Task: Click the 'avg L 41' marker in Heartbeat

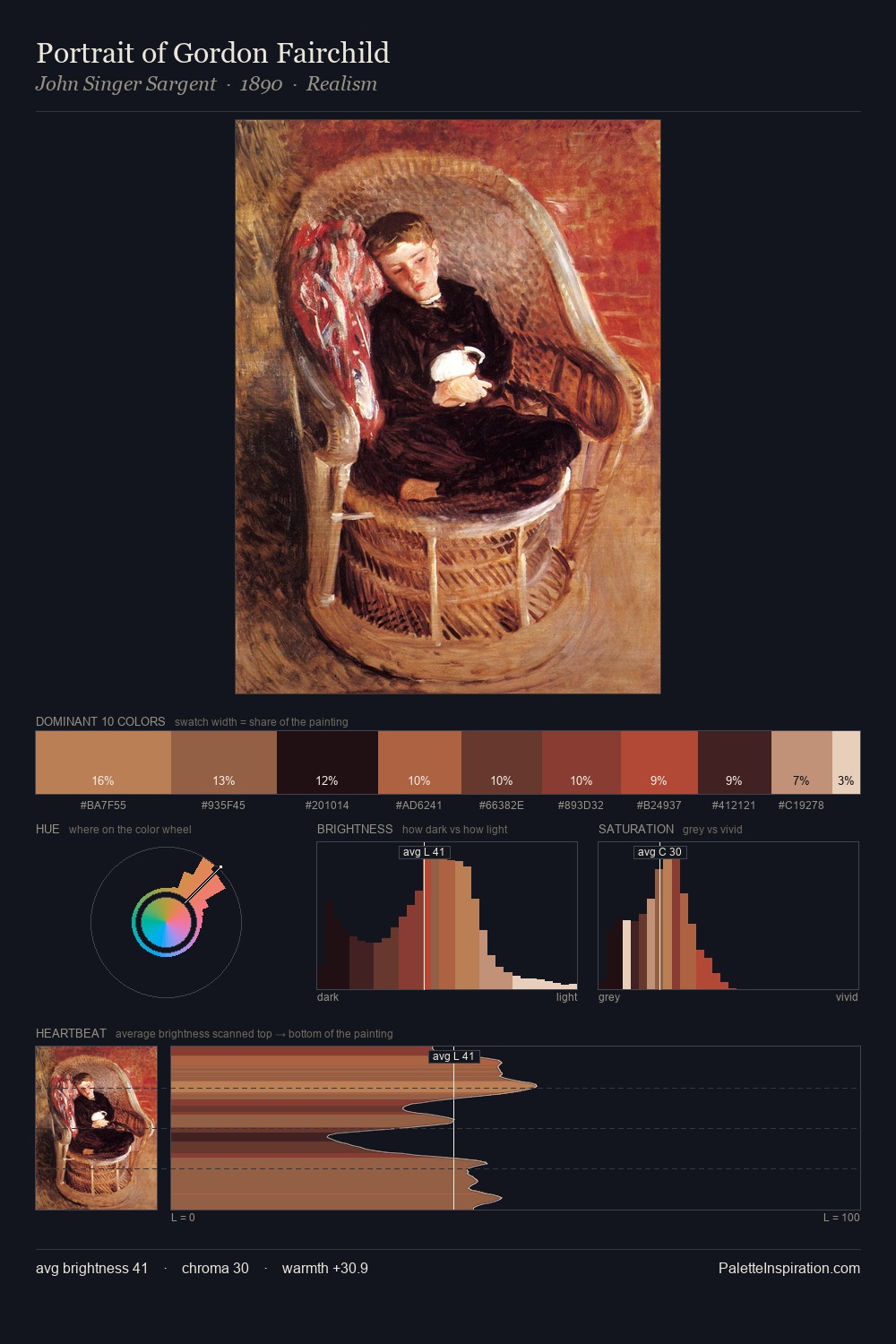Action: [x=453, y=1056]
